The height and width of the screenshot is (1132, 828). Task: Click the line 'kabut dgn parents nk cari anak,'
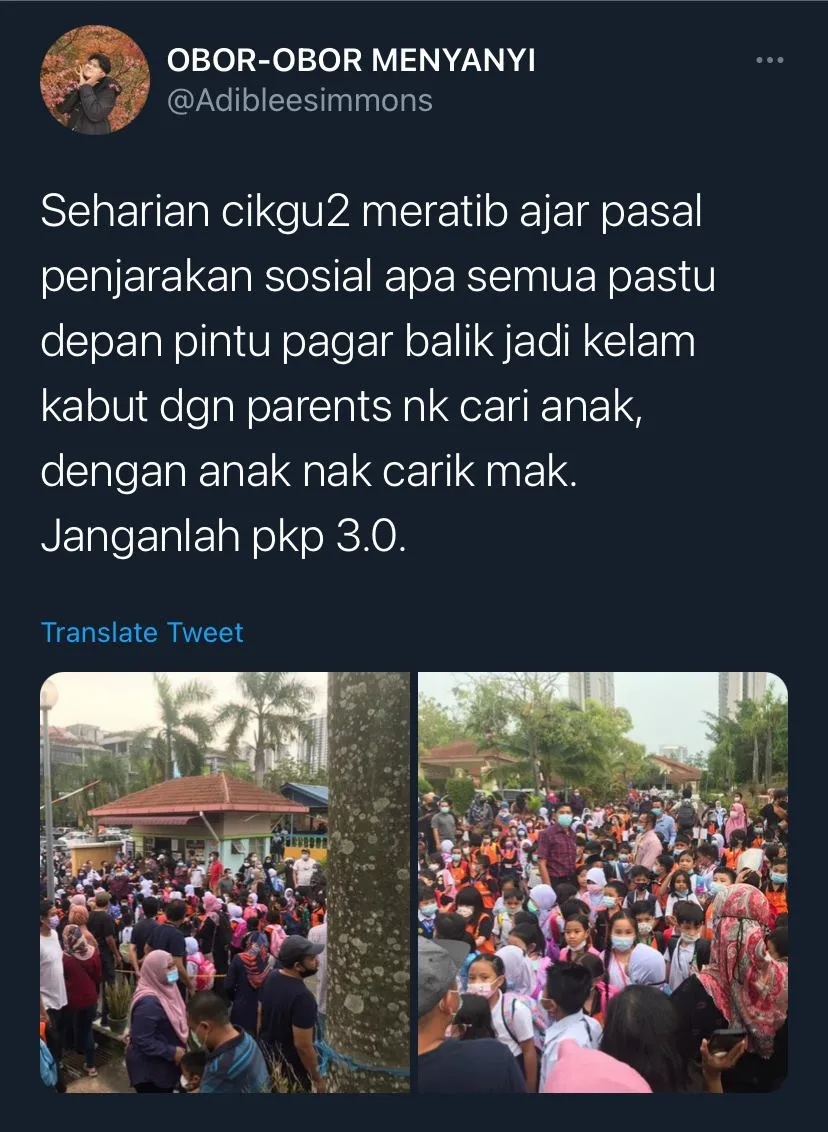[x=341, y=407]
